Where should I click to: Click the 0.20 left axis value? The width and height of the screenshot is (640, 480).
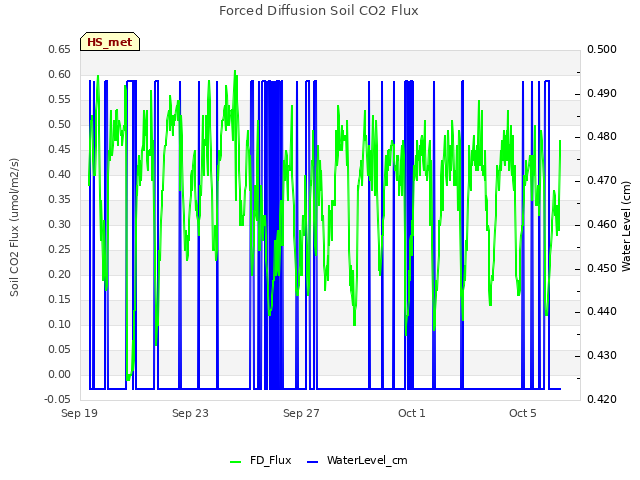[x=60, y=274]
